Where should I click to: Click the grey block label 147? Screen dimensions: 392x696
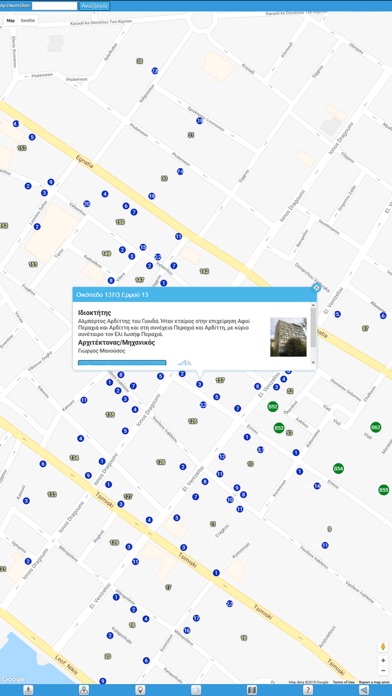[140, 280]
